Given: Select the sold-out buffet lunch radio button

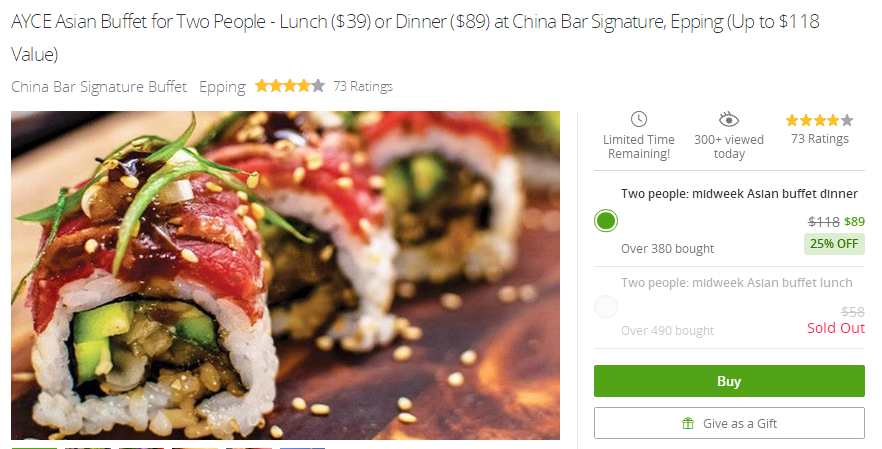Looking at the screenshot, I should 606,307.
